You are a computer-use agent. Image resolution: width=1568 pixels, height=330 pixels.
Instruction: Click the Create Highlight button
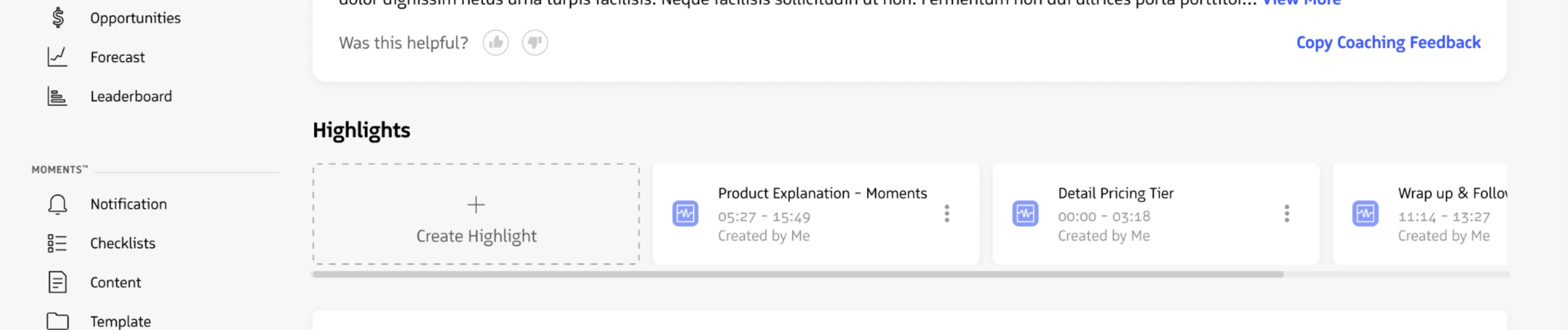pos(476,214)
